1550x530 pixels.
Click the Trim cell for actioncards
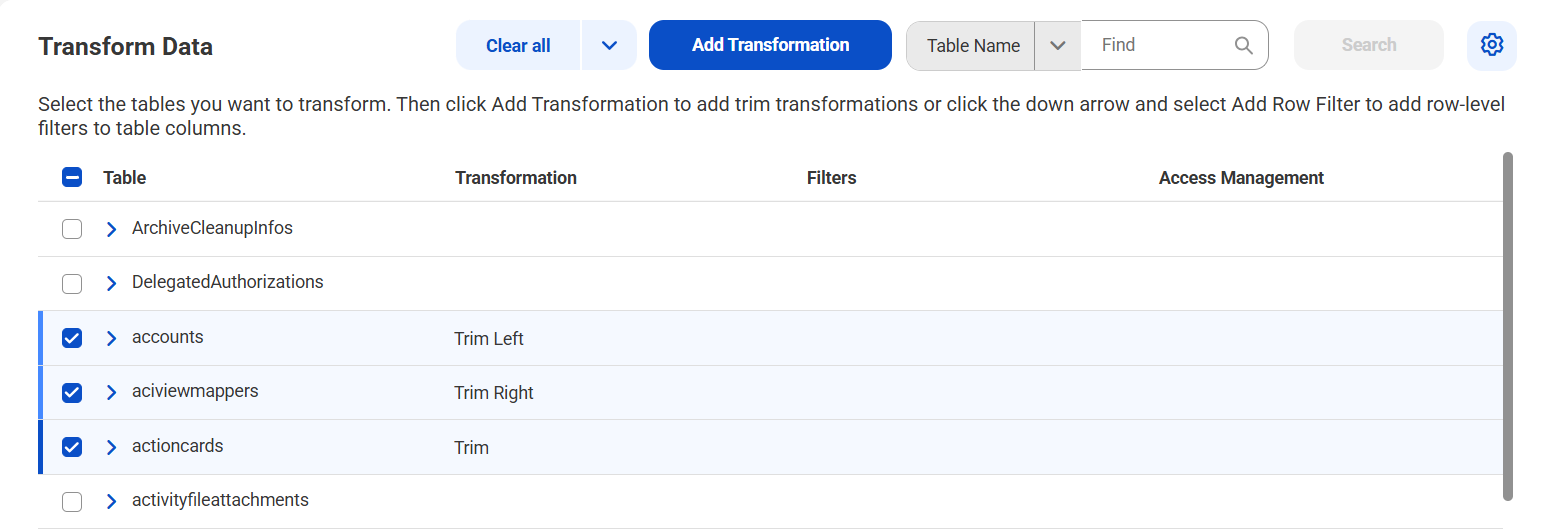(471, 447)
